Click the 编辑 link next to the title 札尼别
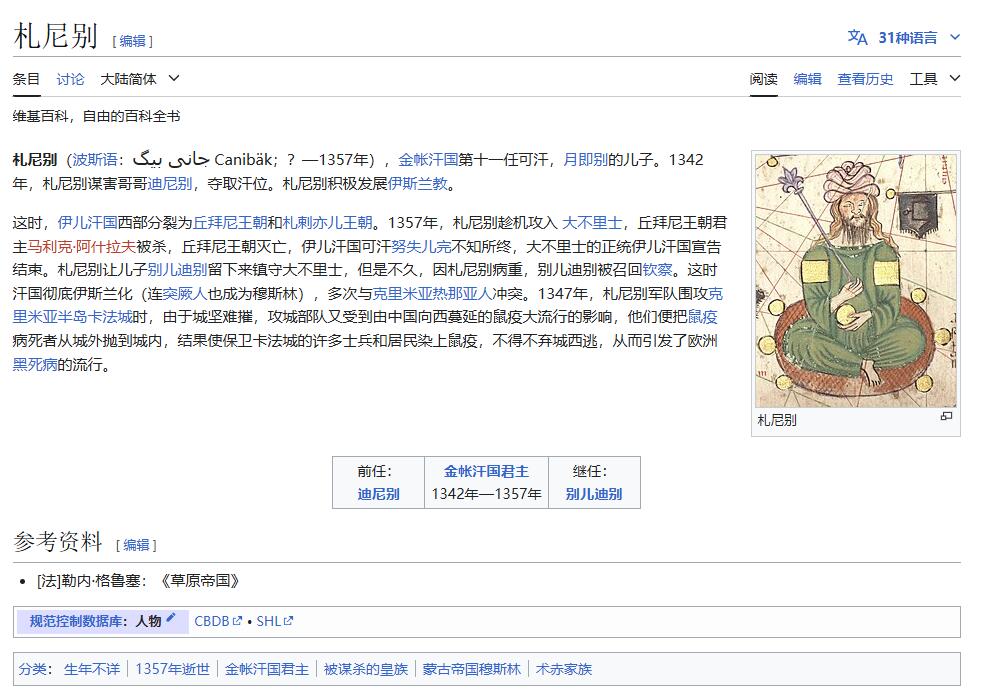The height and width of the screenshot is (695, 988). [x=132, y=41]
